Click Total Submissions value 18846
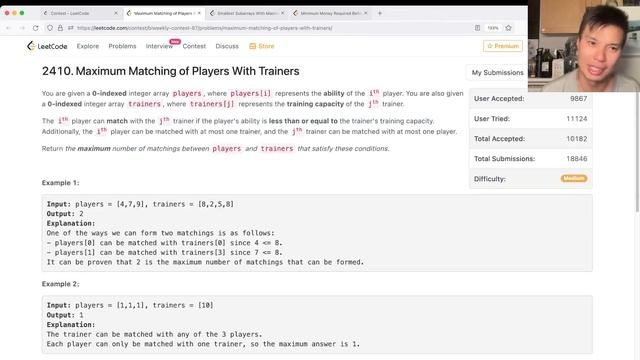This screenshot has height=360, width=640. (x=576, y=159)
